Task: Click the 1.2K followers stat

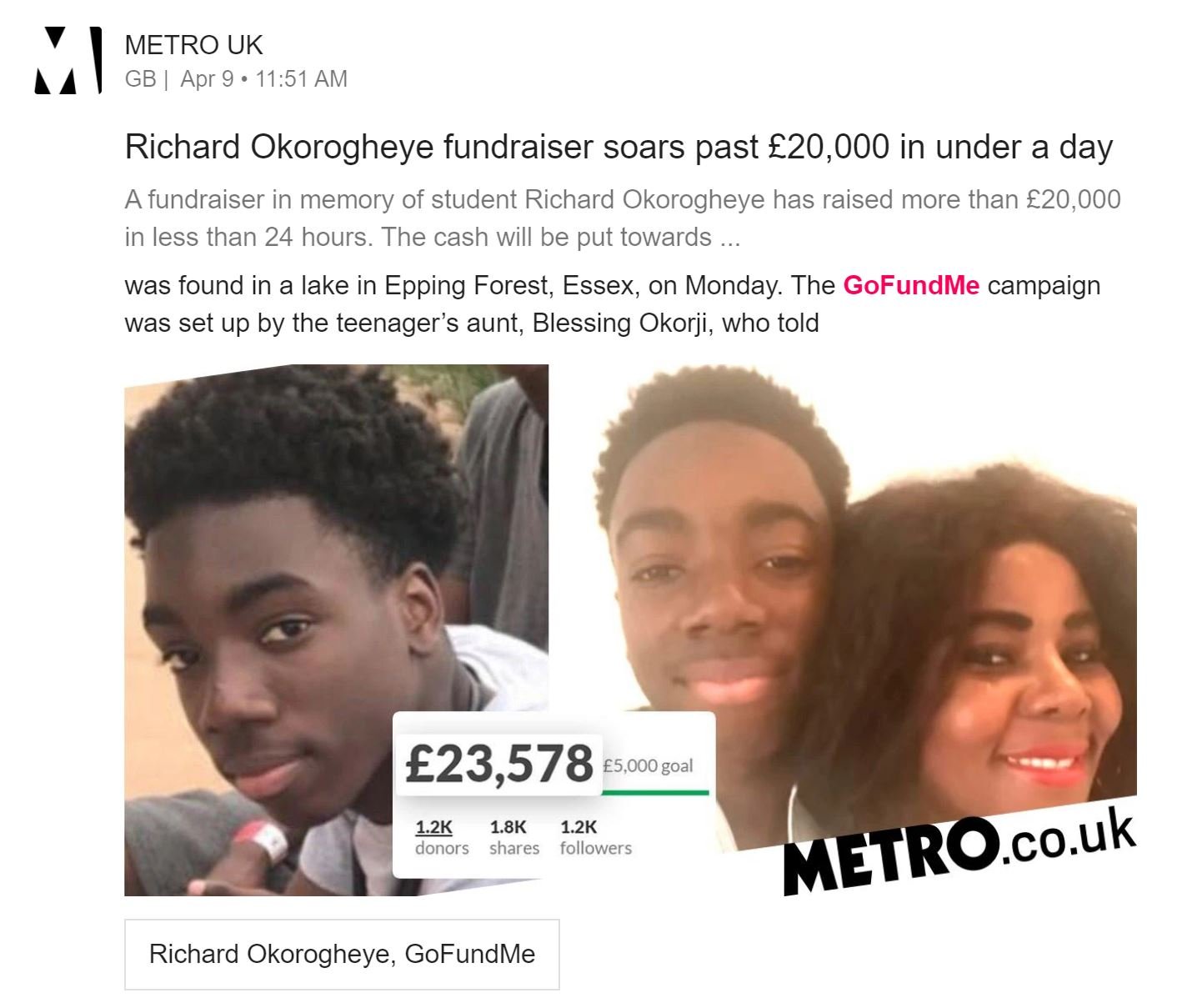Action: tap(595, 837)
